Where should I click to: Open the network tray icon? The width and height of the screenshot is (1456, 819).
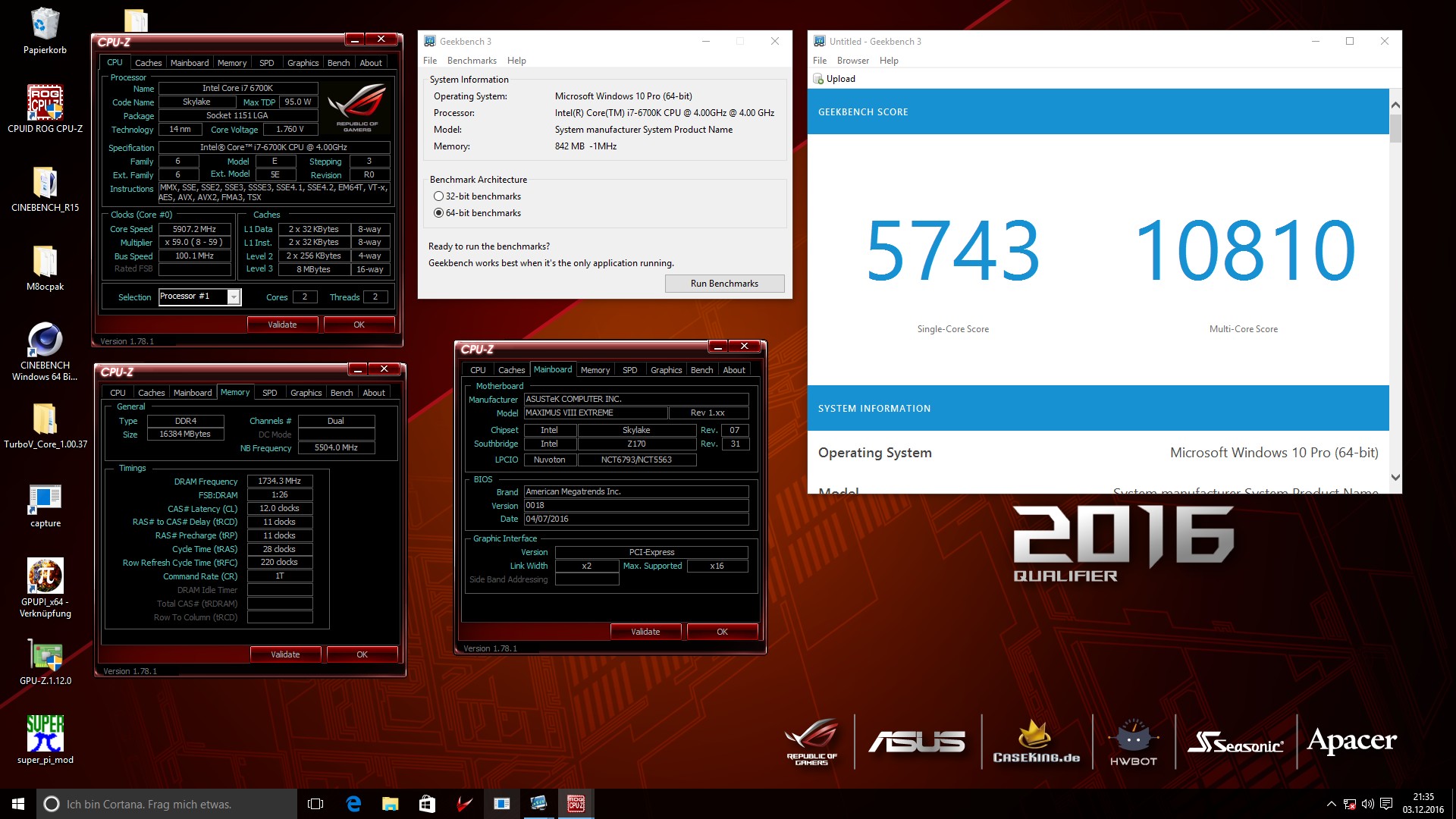tap(1350, 804)
